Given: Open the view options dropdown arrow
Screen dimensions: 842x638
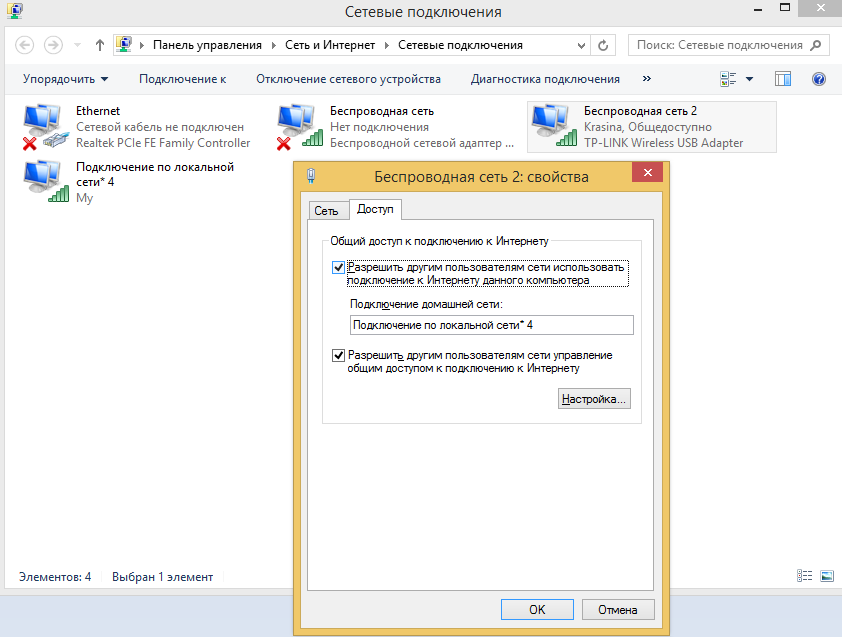Looking at the screenshot, I should tap(750, 79).
